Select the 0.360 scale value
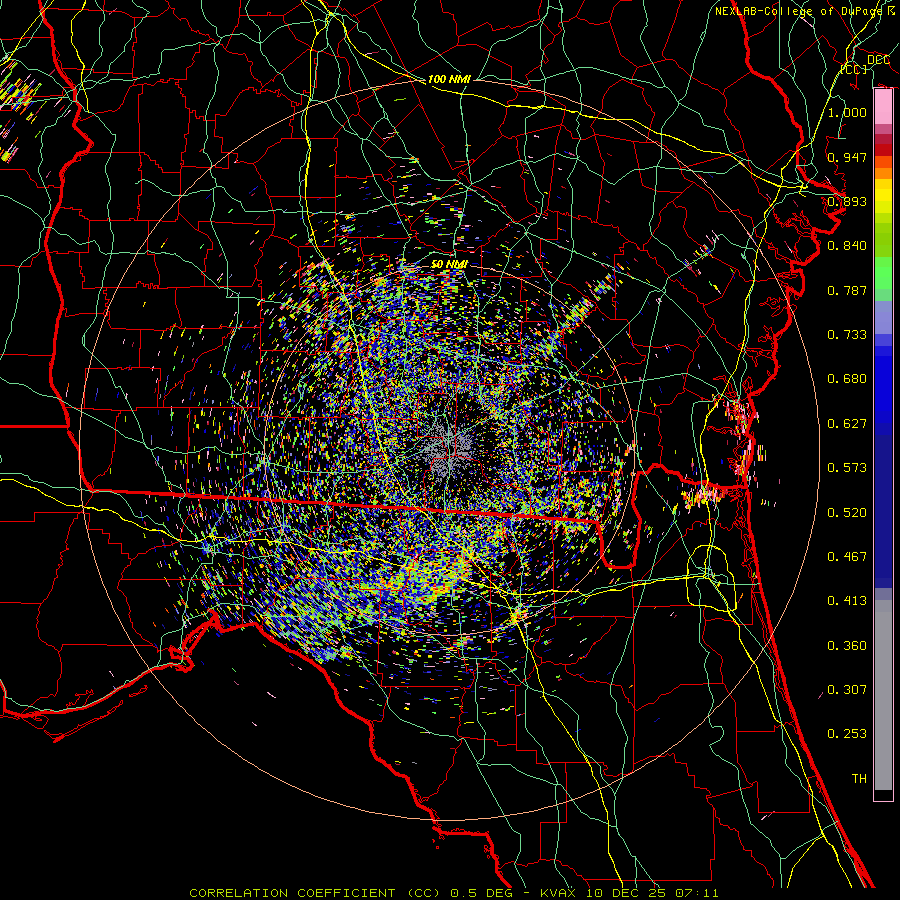 [x=847, y=646]
